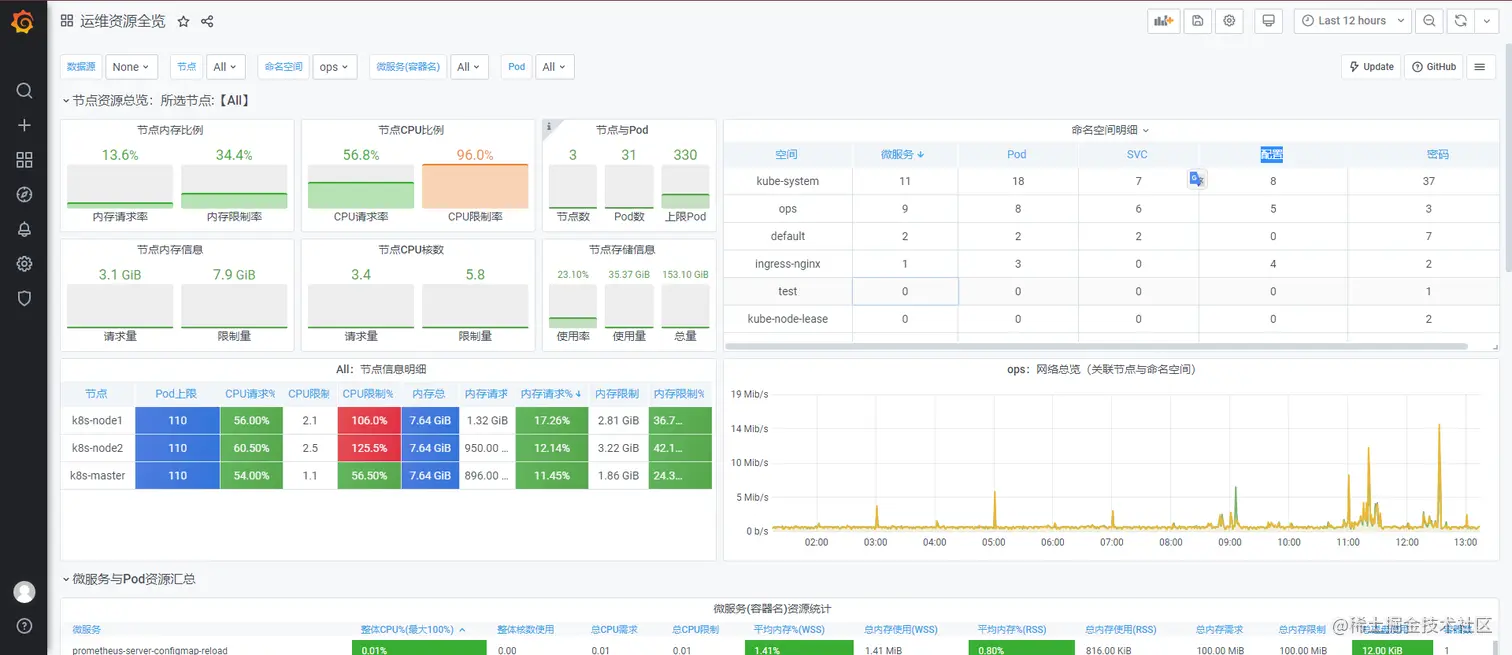Click the user avatar in sidebar
Image resolution: width=1512 pixels, height=655 pixels.
click(x=24, y=592)
